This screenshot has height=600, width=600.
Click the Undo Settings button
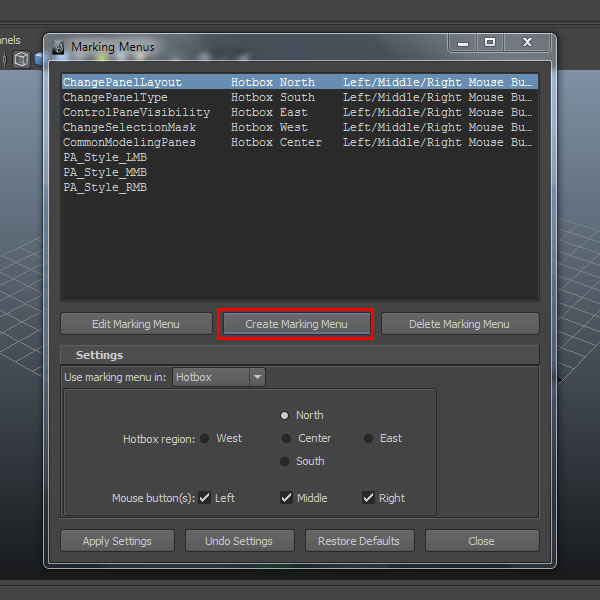click(x=240, y=541)
